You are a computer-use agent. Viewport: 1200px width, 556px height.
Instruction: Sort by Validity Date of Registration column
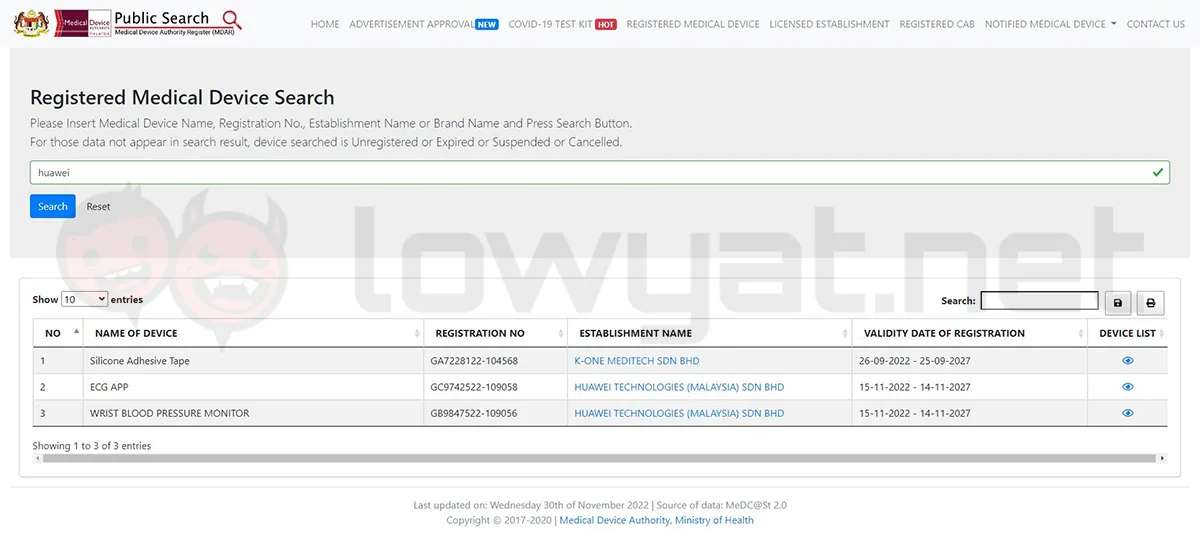tap(969, 333)
